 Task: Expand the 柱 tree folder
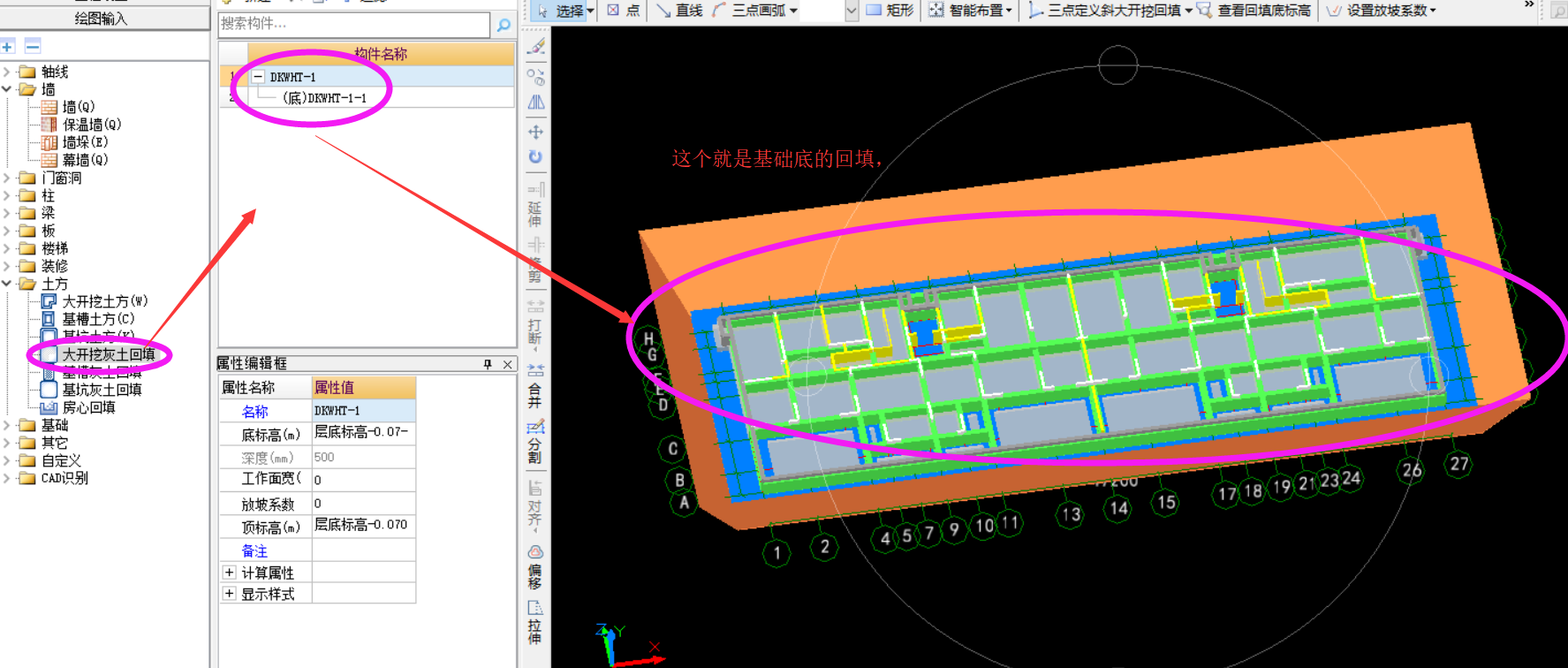point(7,195)
